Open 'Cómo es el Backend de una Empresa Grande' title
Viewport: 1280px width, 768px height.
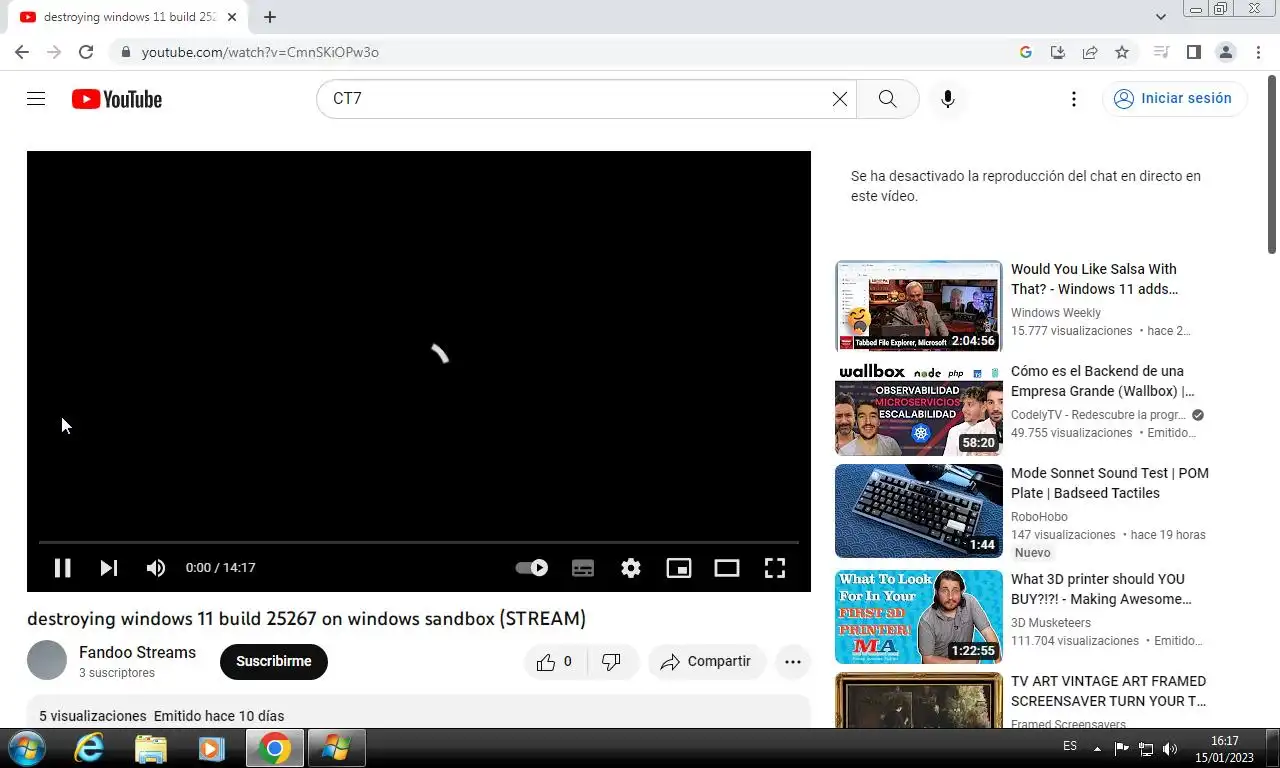tap(1102, 381)
